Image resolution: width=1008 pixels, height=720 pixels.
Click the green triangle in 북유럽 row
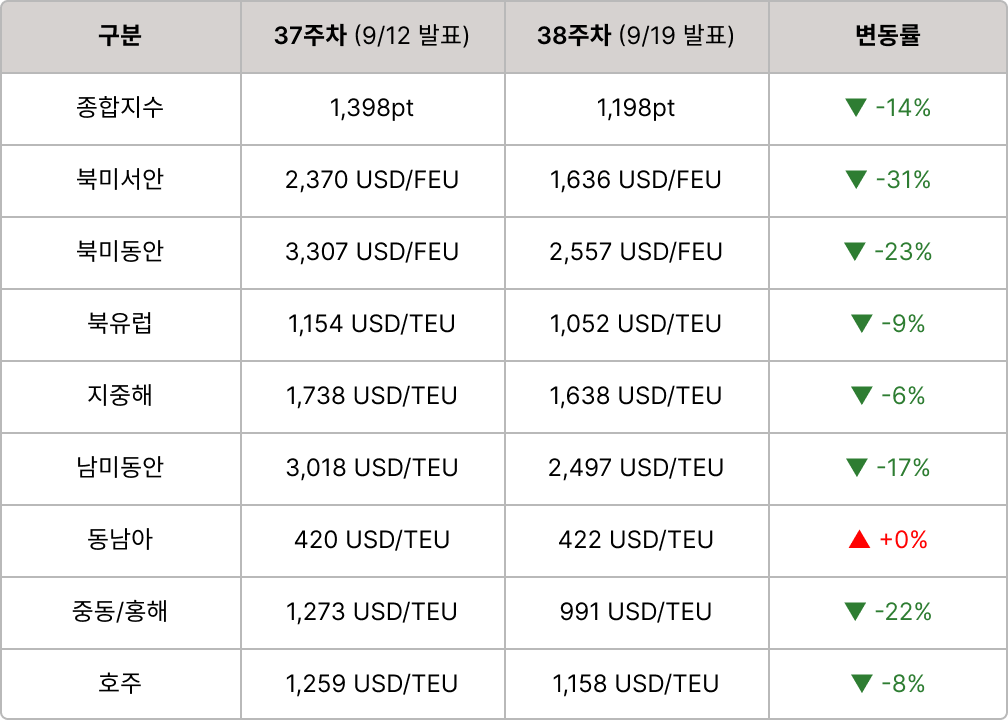click(861, 324)
